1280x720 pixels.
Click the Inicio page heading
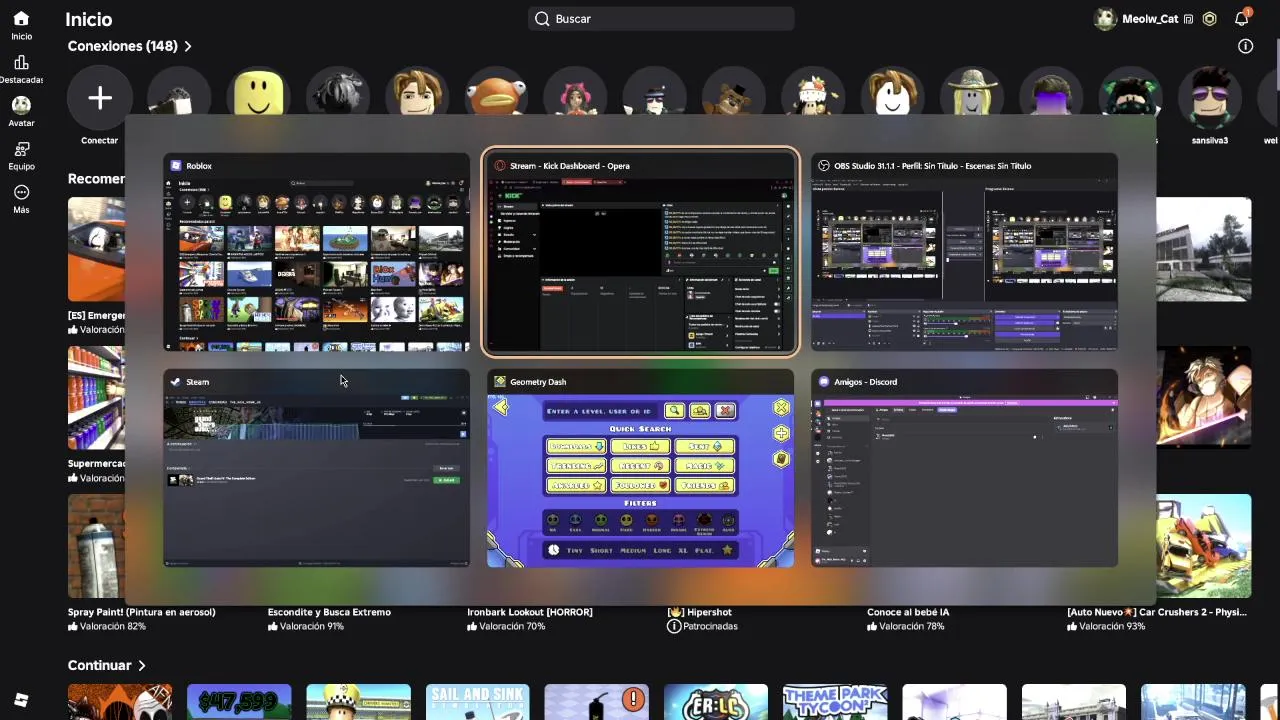[89, 19]
